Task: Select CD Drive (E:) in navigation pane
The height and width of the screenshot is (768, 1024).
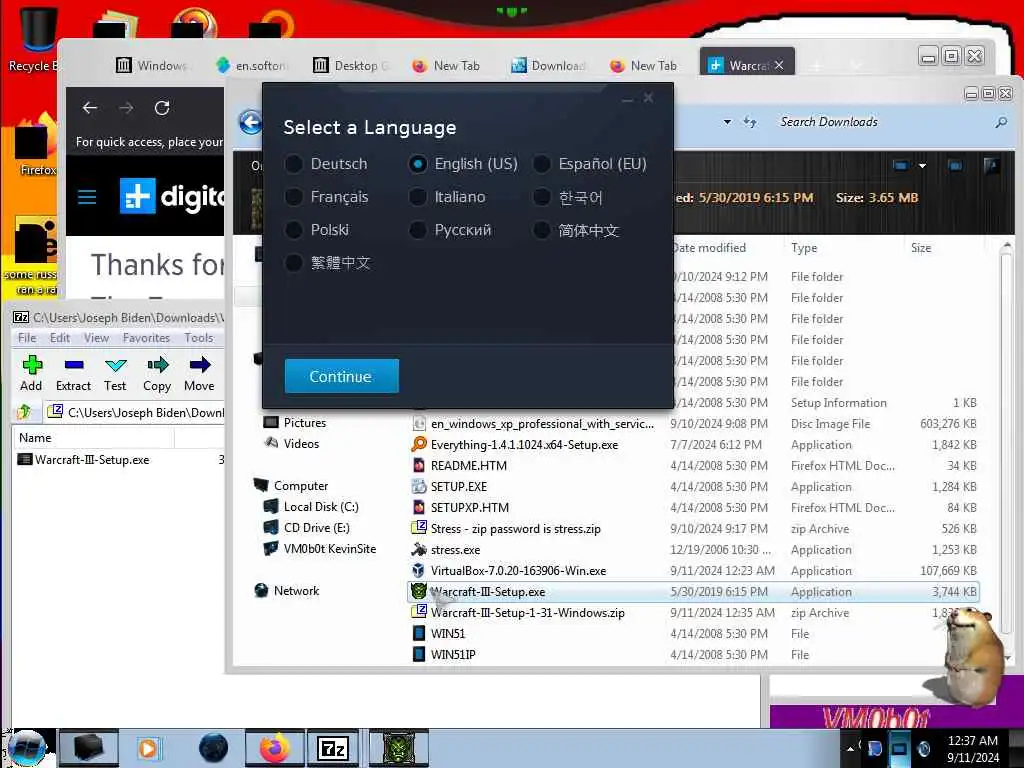Action: 306,527
